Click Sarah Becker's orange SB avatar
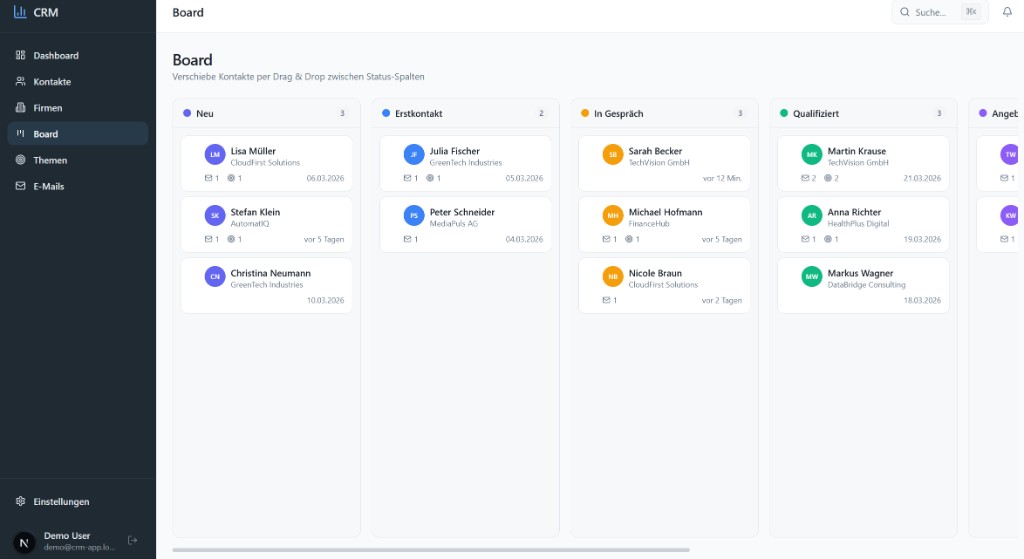The height and width of the screenshot is (559, 1024). click(x=613, y=155)
